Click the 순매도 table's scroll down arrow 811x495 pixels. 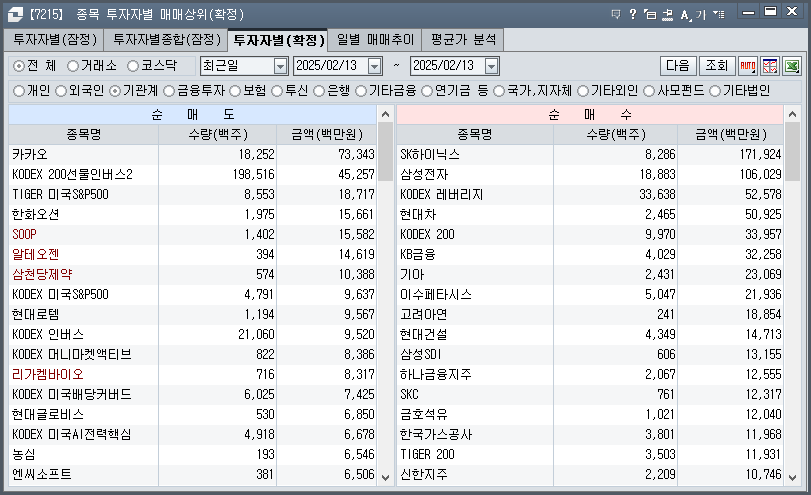coord(385,477)
